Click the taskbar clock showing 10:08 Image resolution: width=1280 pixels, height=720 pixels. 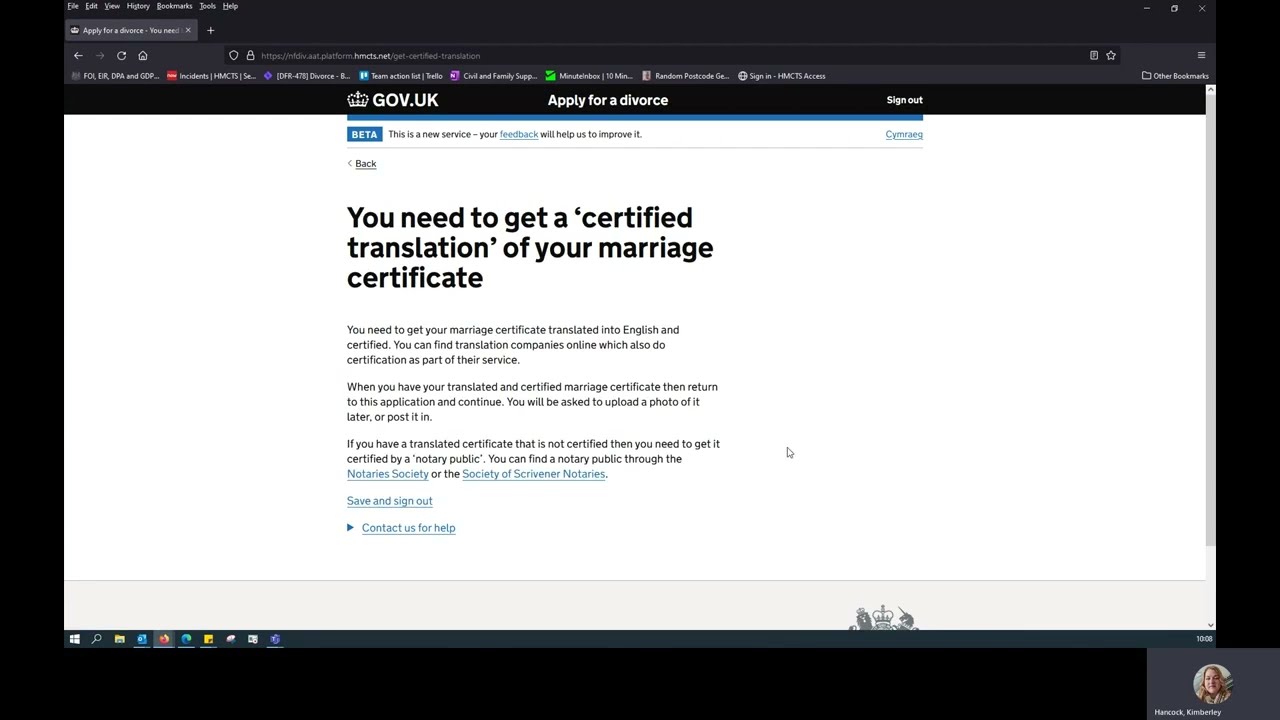pyautogui.click(x=1204, y=639)
